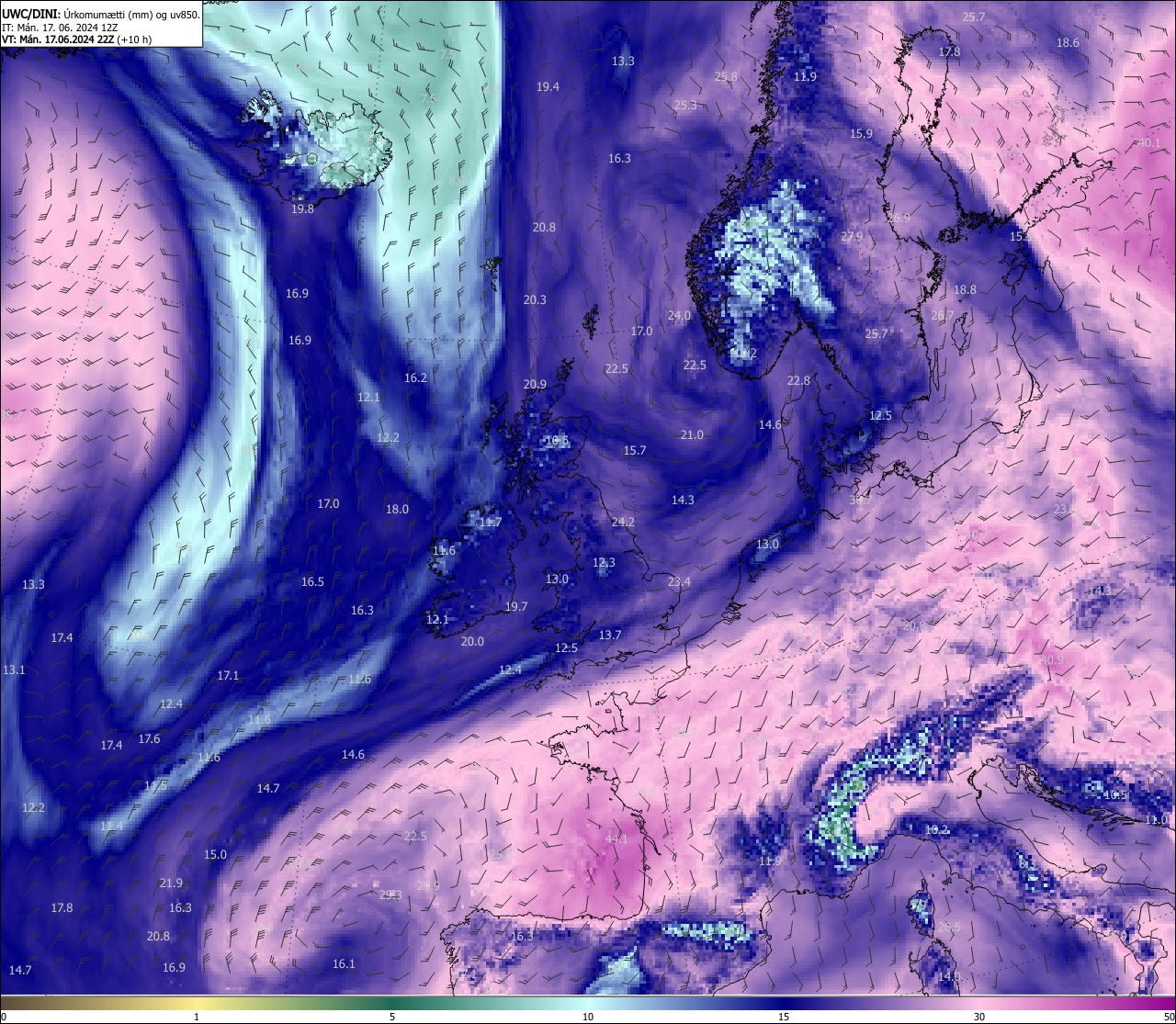Screen dimensions: 1176x1024
Task: Select the IT initialization time line 12Z
Action: click(x=60, y=27)
